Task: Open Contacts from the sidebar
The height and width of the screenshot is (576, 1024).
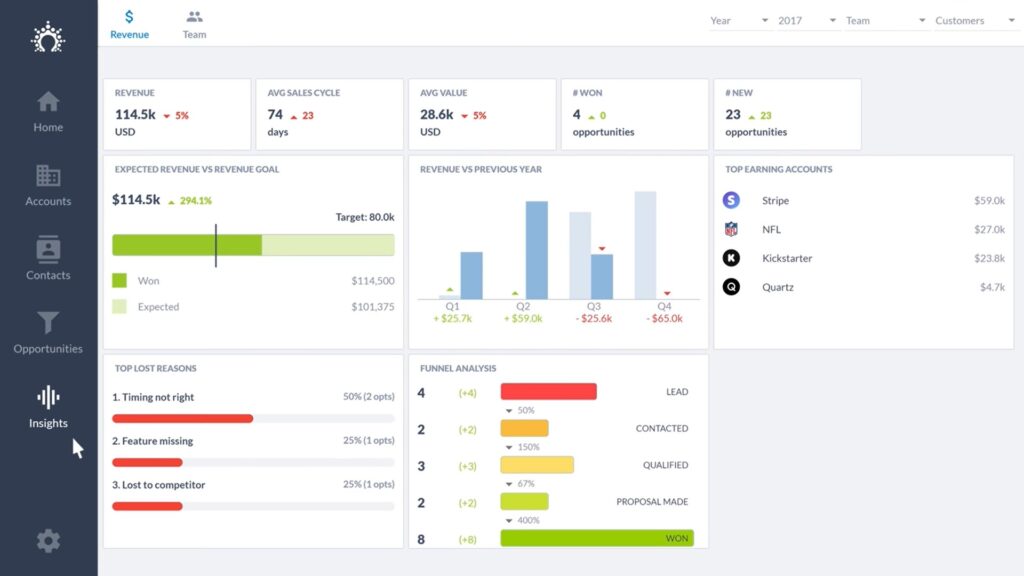Action: pyautogui.click(x=47, y=258)
